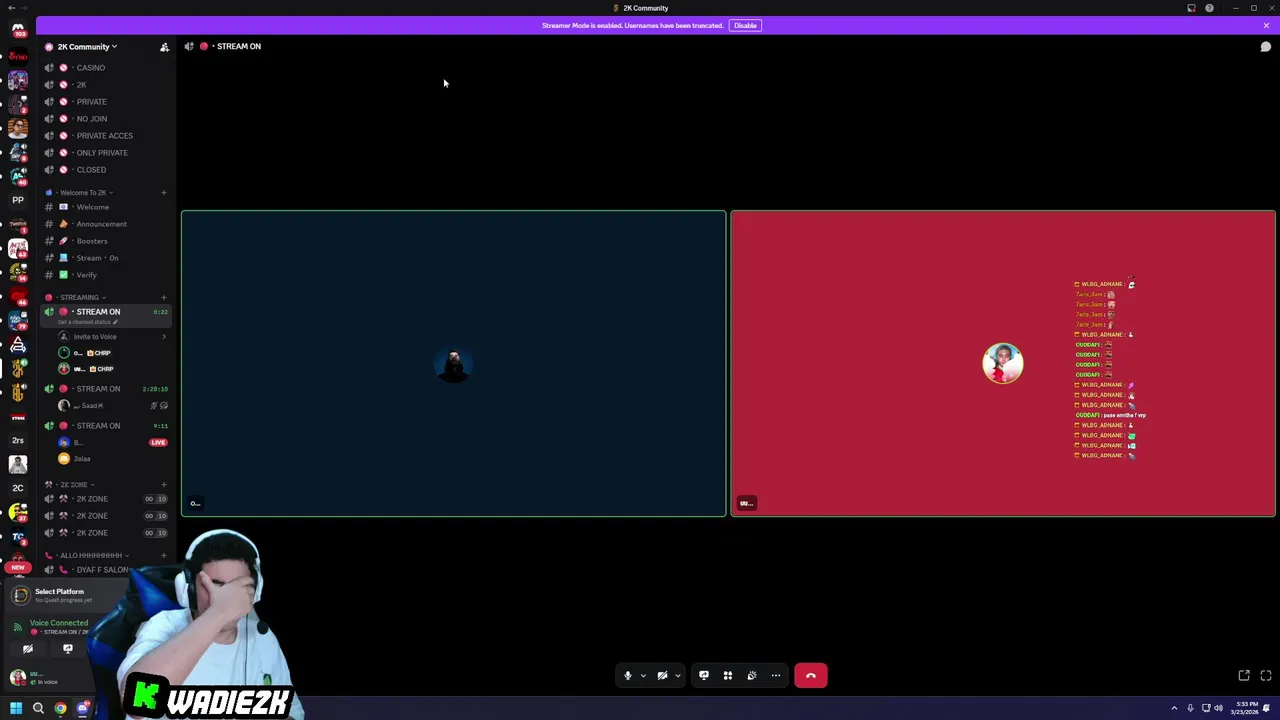The width and height of the screenshot is (1280, 720).
Task: Open the 2C server in server list
Action: coord(18,488)
